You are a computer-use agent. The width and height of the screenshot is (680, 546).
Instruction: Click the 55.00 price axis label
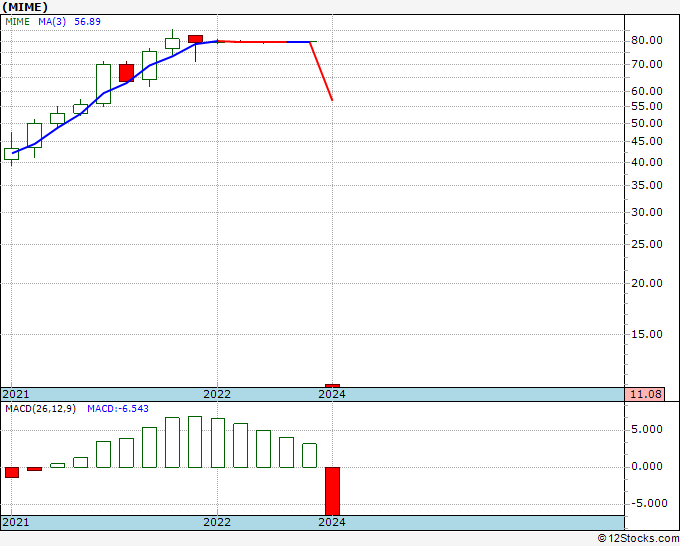coord(647,106)
